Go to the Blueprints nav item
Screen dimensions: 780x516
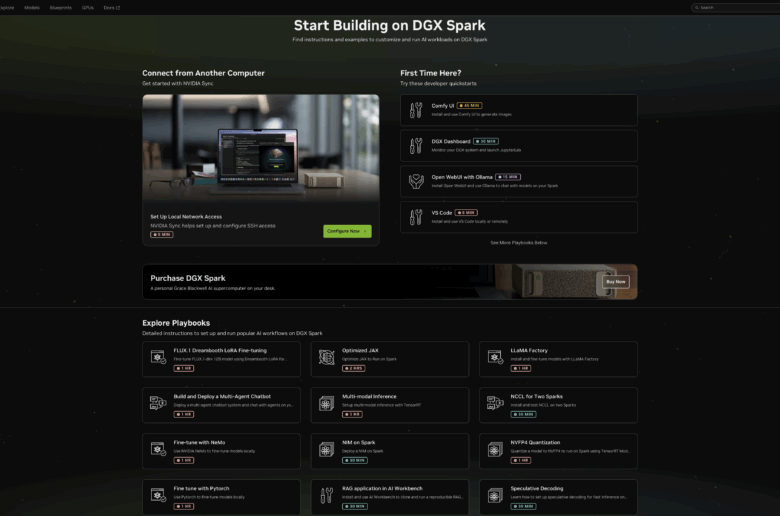61,7
